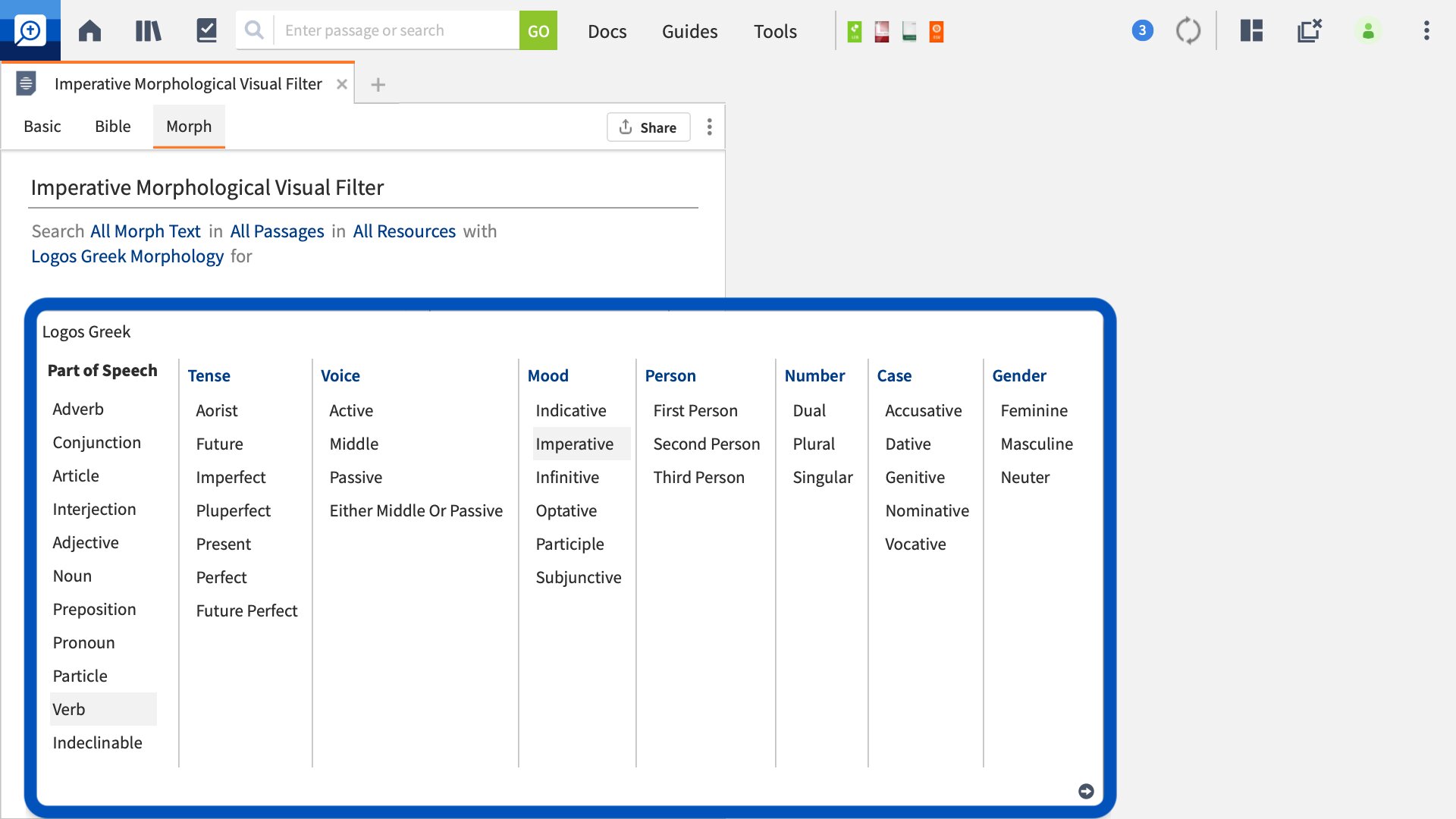This screenshot has height=819, width=1456.
Task: Select Either Middle Or Passive voice
Action: click(416, 510)
